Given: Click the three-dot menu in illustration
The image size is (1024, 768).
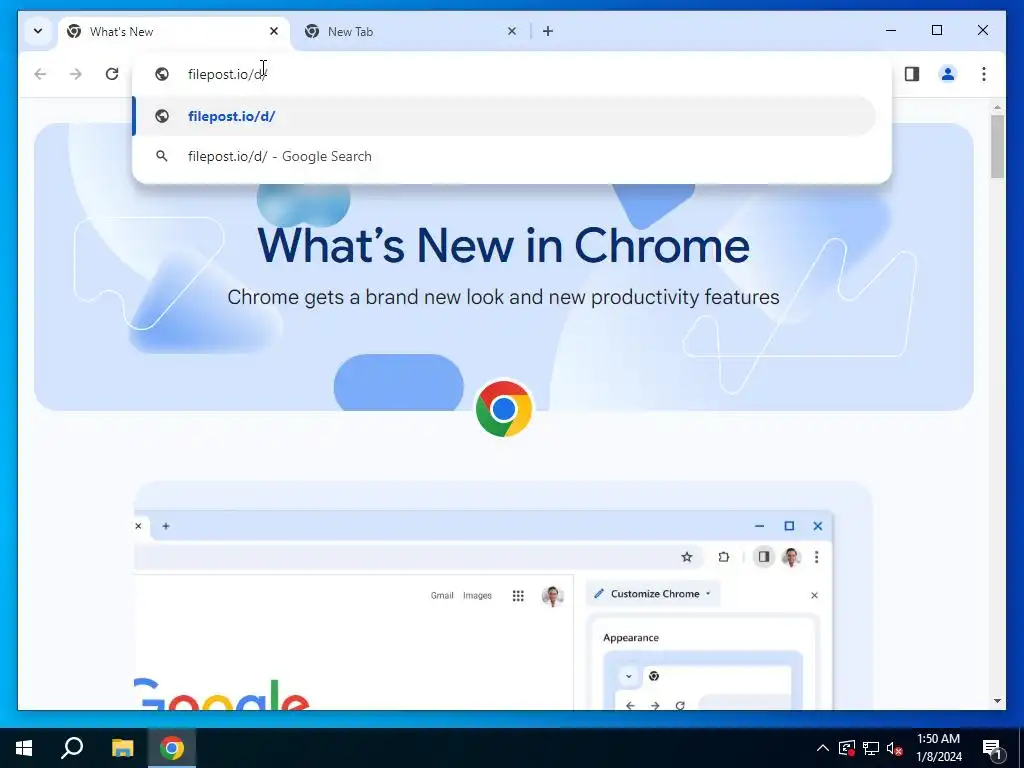Looking at the screenshot, I should coord(816,557).
